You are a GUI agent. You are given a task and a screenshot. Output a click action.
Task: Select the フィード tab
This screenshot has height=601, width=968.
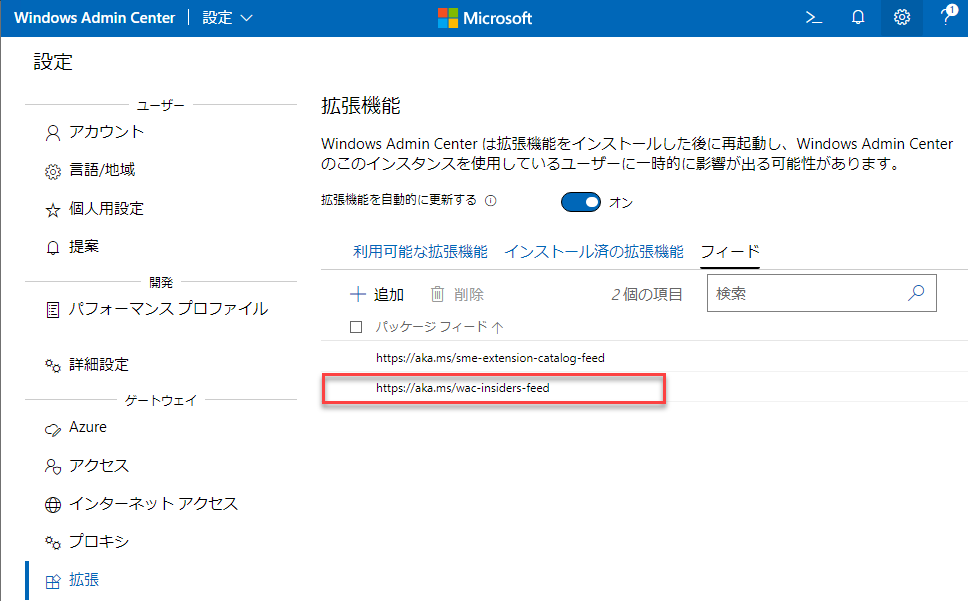click(x=730, y=251)
